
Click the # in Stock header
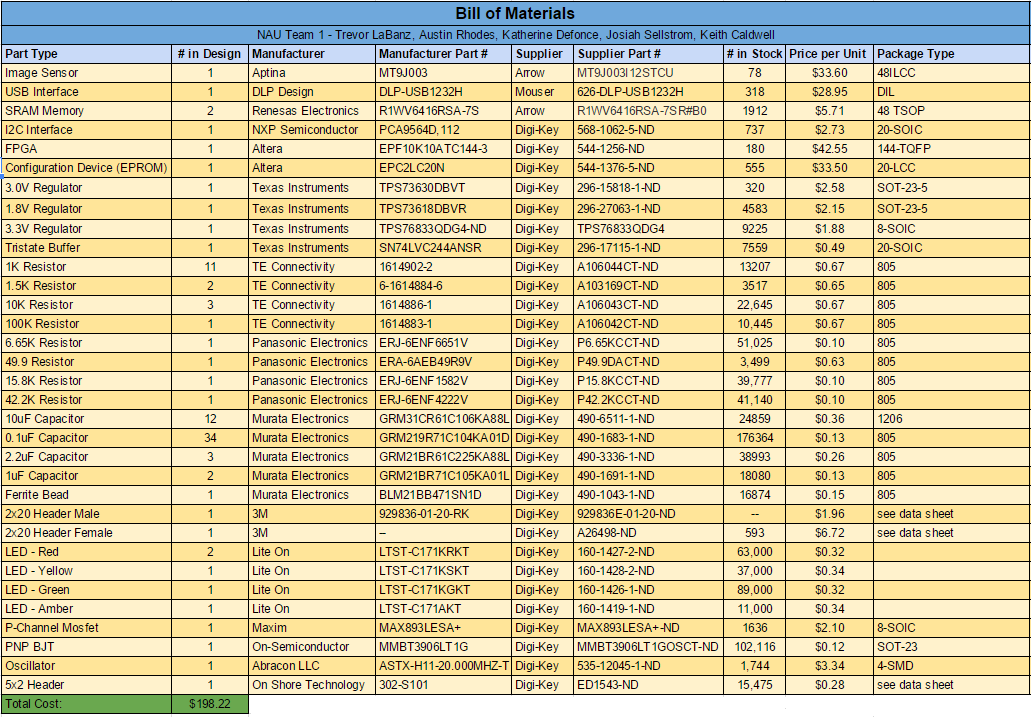point(754,54)
